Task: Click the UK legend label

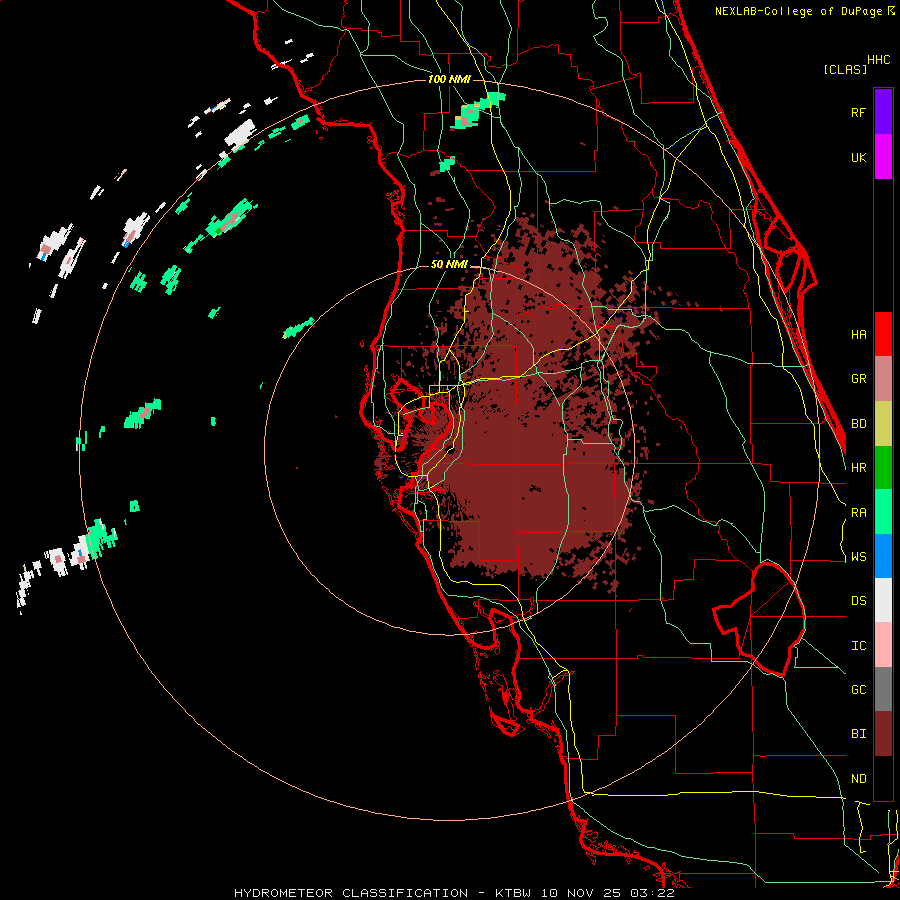Action: [858, 157]
